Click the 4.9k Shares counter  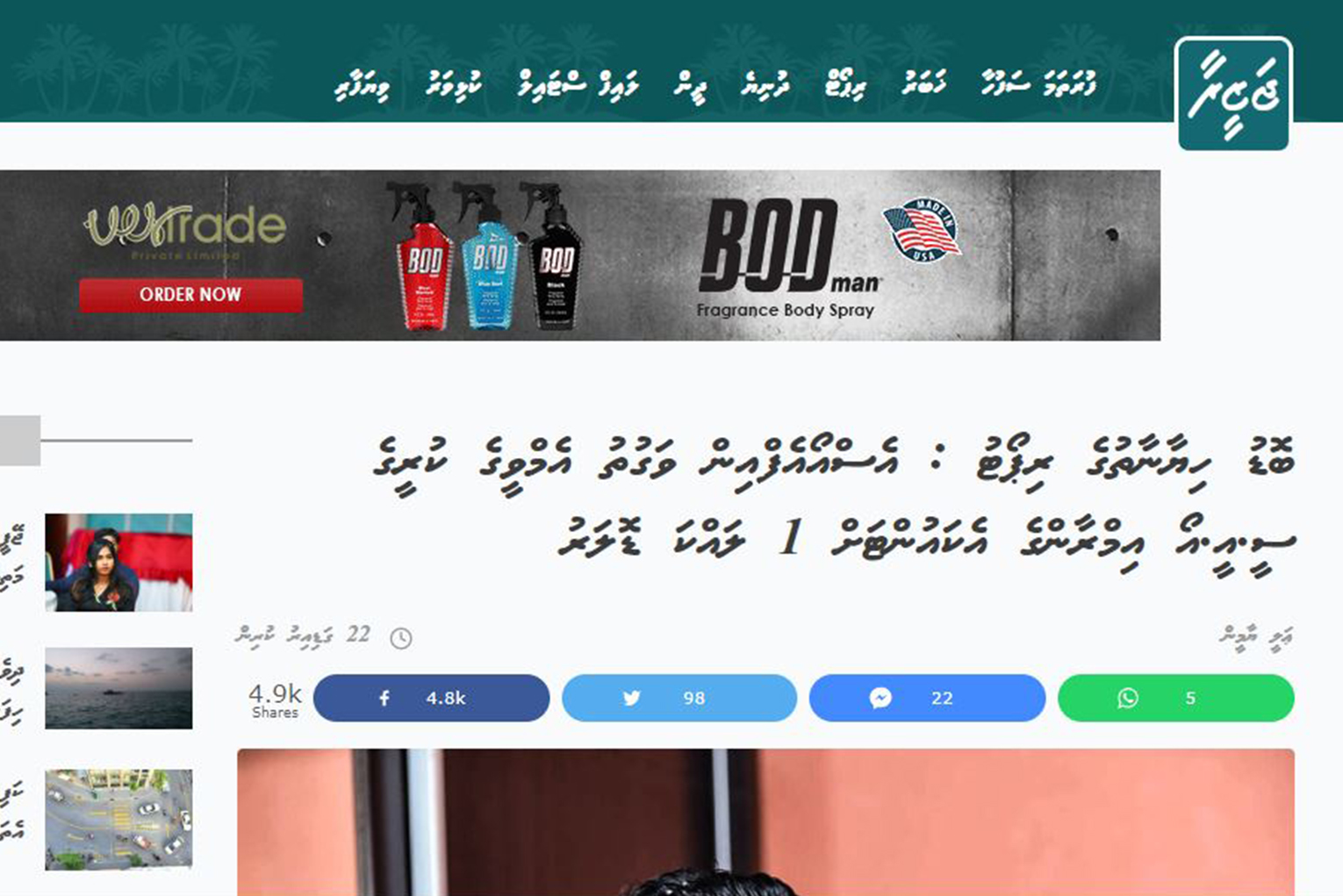(275, 700)
